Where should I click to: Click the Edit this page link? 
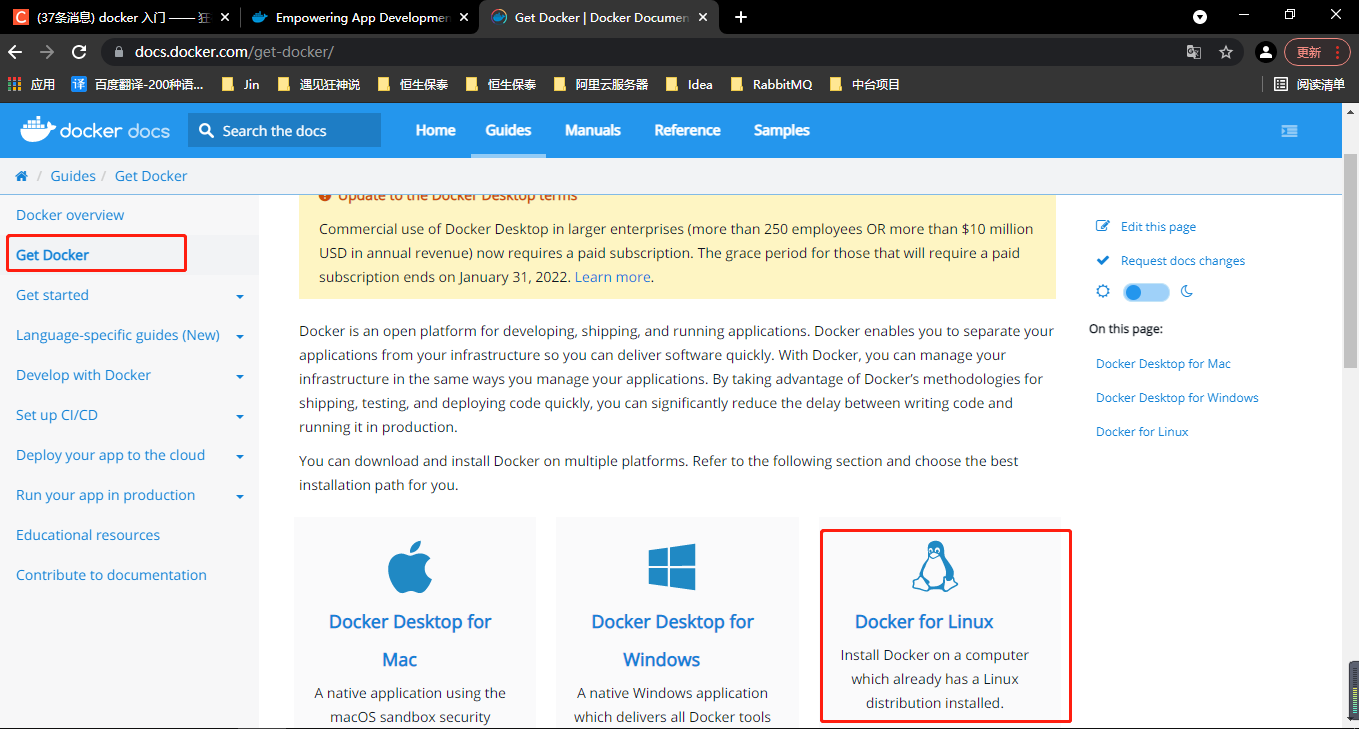click(x=1158, y=227)
